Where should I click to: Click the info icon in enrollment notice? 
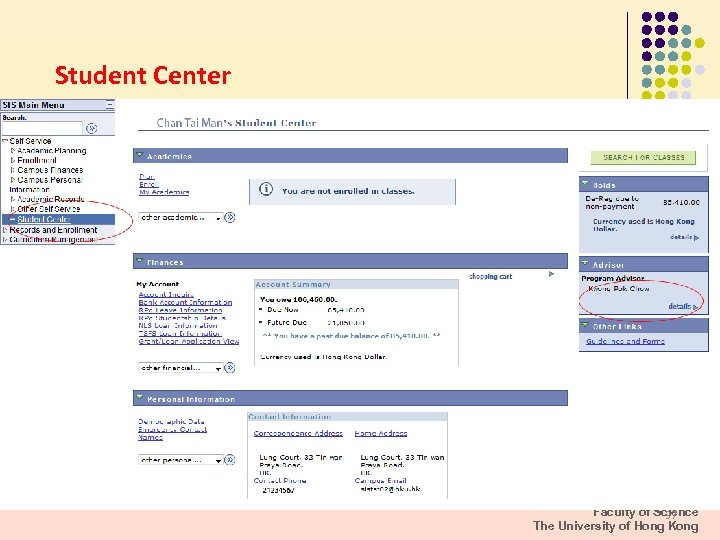click(x=266, y=189)
